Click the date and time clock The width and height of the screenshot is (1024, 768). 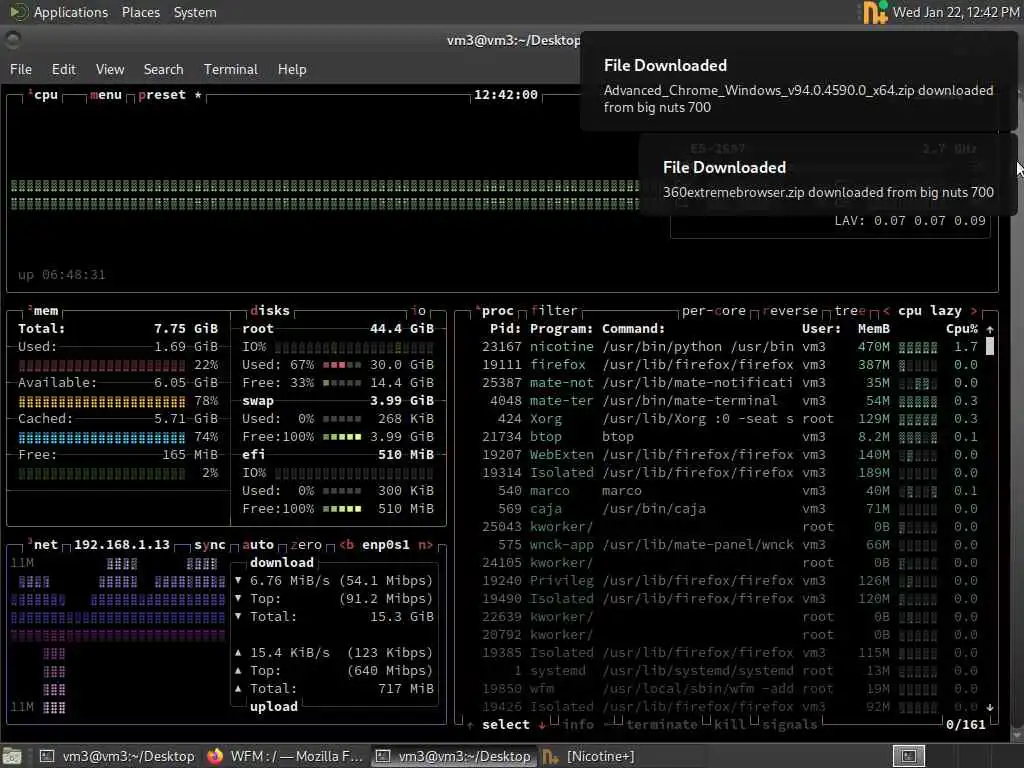[955, 12]
